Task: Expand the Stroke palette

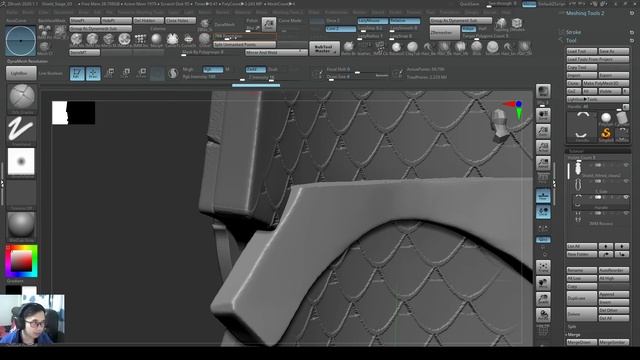Action: tap(573, 32)
